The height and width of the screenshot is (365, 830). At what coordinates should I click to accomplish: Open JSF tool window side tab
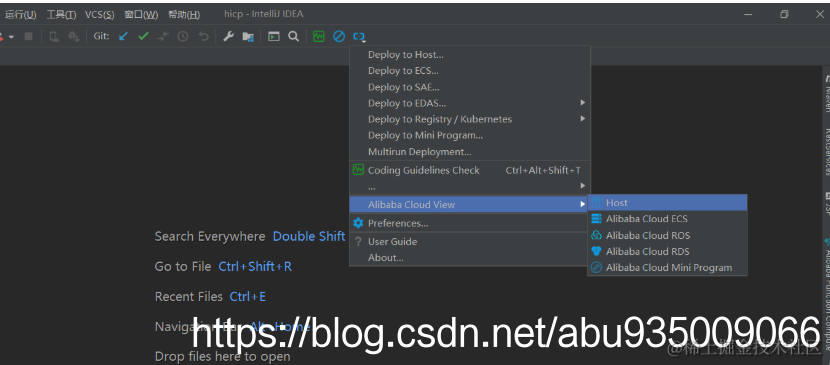point(826,203)
